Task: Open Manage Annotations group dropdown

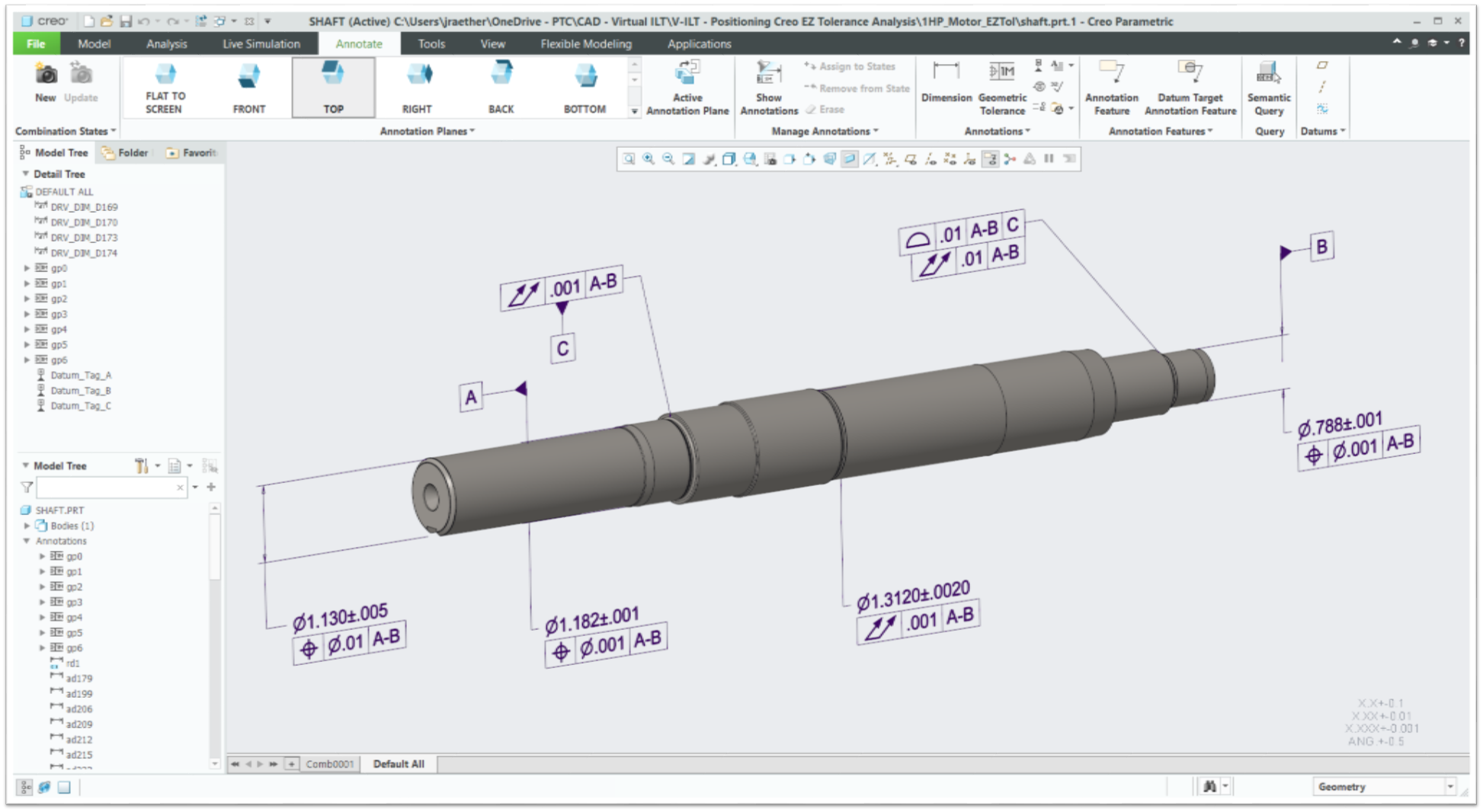Action: coord(825,131)
